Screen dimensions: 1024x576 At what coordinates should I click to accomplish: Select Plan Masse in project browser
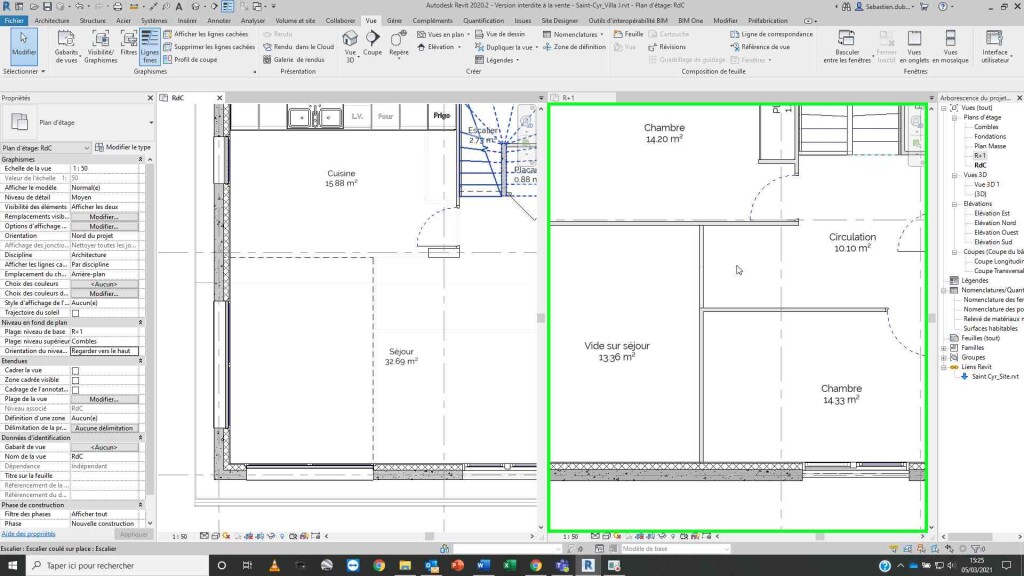tap(990, 146)
